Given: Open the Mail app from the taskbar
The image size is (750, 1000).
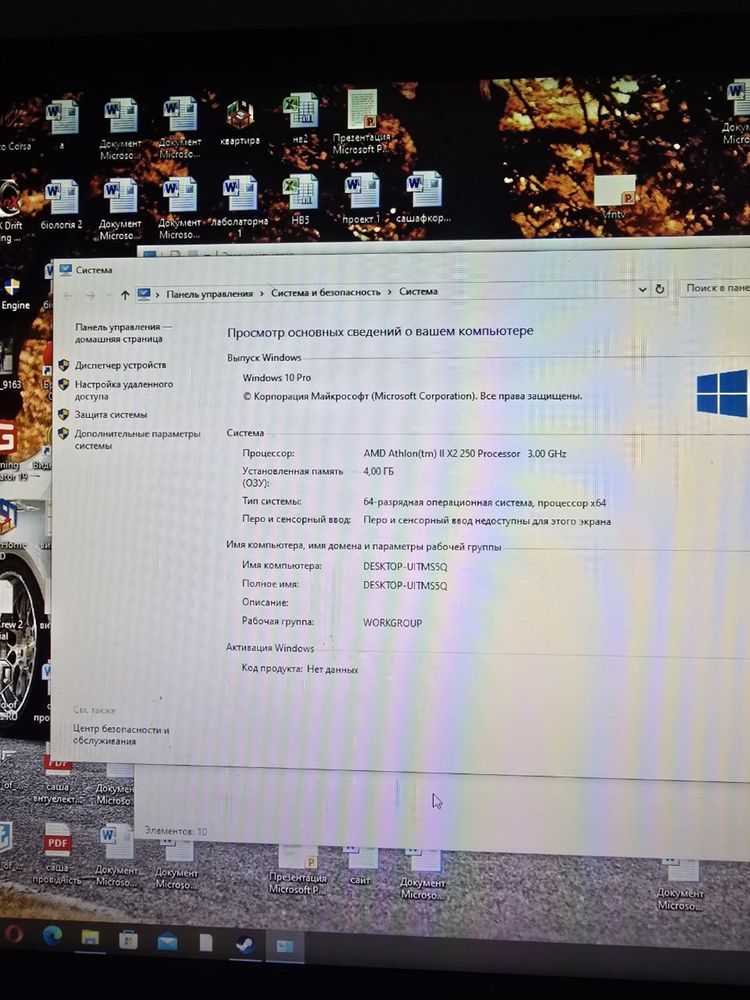Looking at the screenshot, I should (x=168, y=941).
